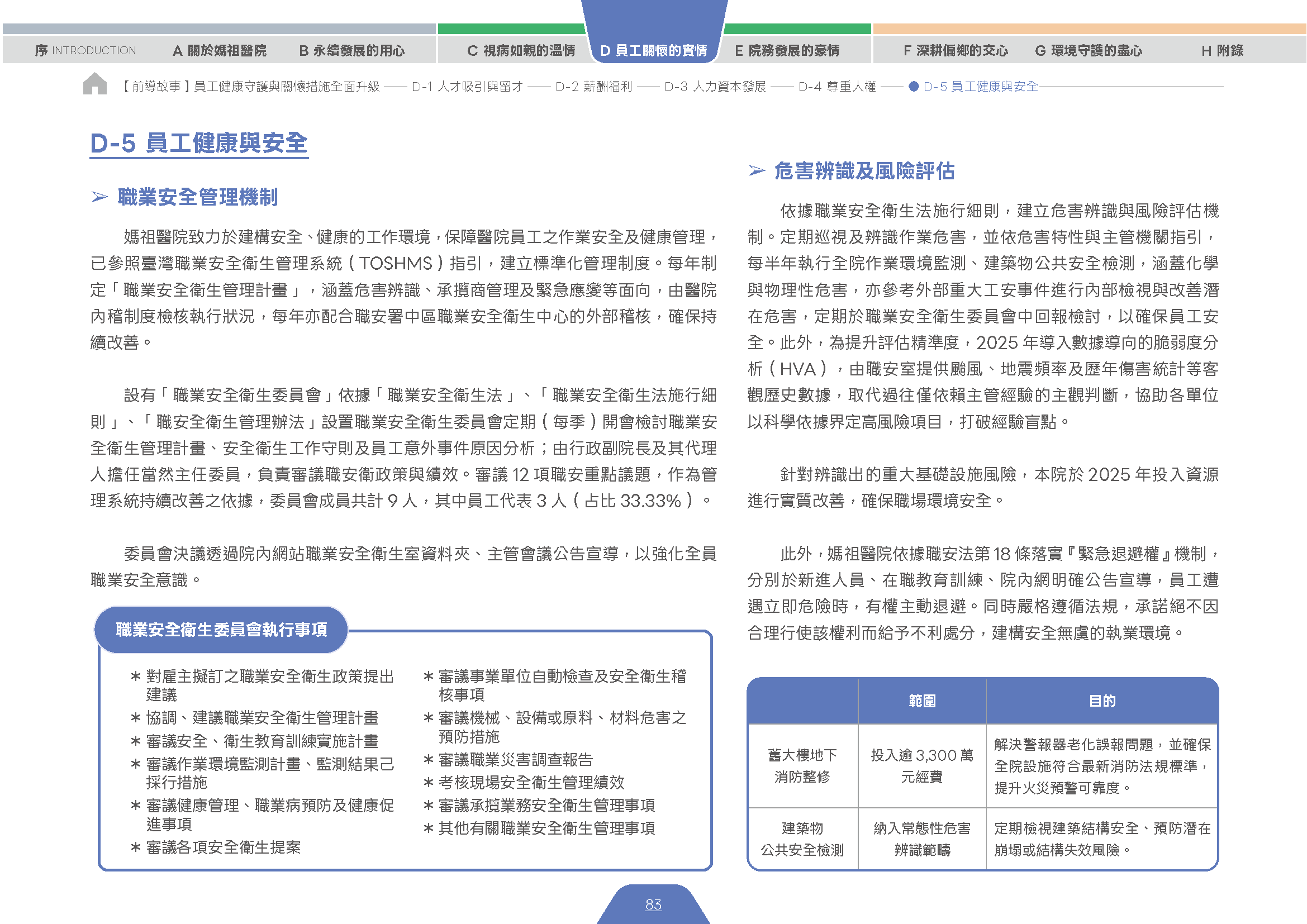This screenshot has height=924, width=1307.
Task: Switch to G 環境守護的盡心 tab
Action: [x=1089, y=51]
